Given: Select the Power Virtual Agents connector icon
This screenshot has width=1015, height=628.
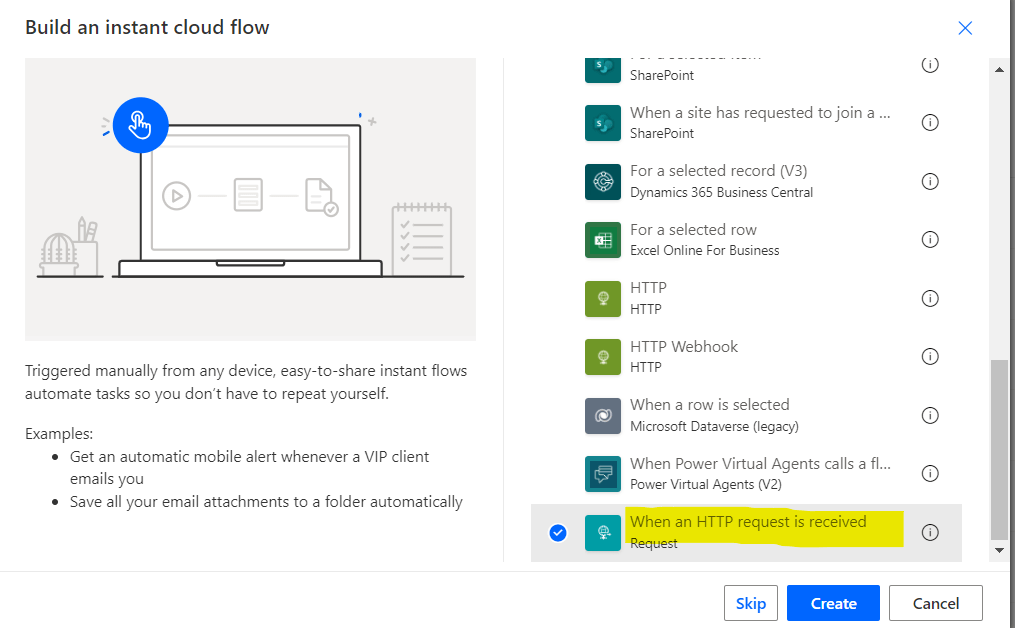Looking at the screenshot, I should click(x=603, y=473).
